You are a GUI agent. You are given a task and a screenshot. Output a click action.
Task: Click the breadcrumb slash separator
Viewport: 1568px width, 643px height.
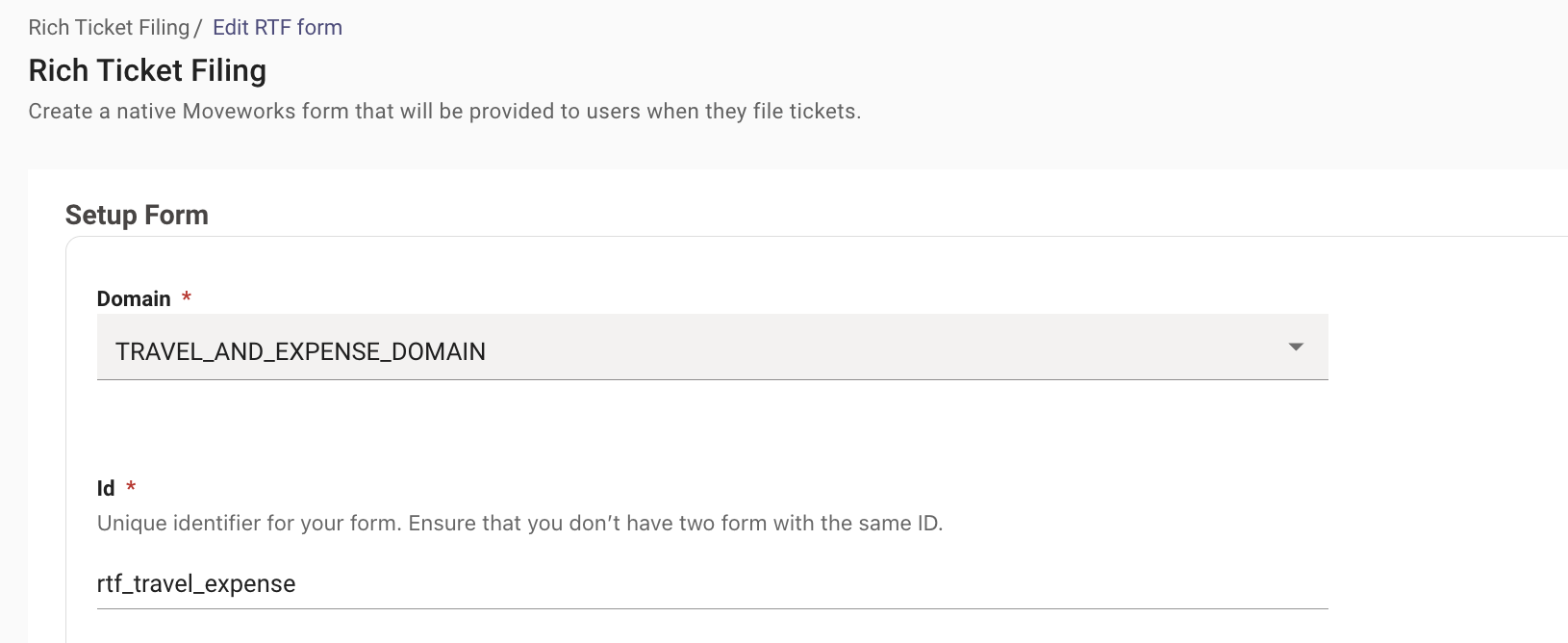198,28
